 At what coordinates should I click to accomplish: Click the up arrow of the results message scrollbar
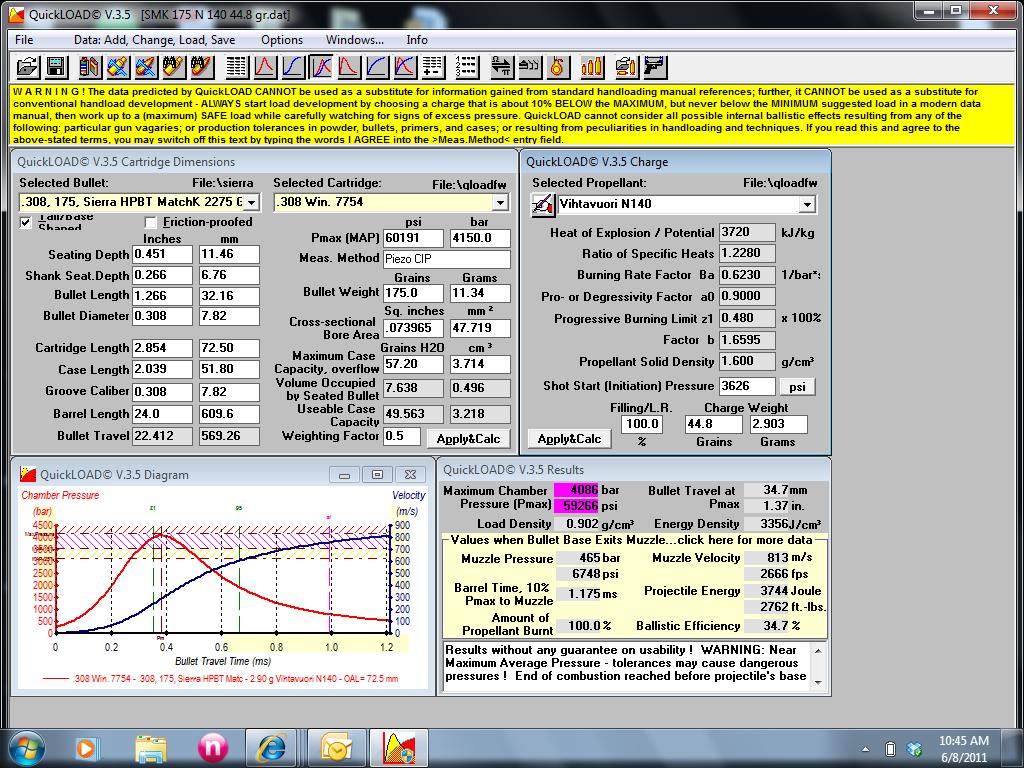pos(818,650)
